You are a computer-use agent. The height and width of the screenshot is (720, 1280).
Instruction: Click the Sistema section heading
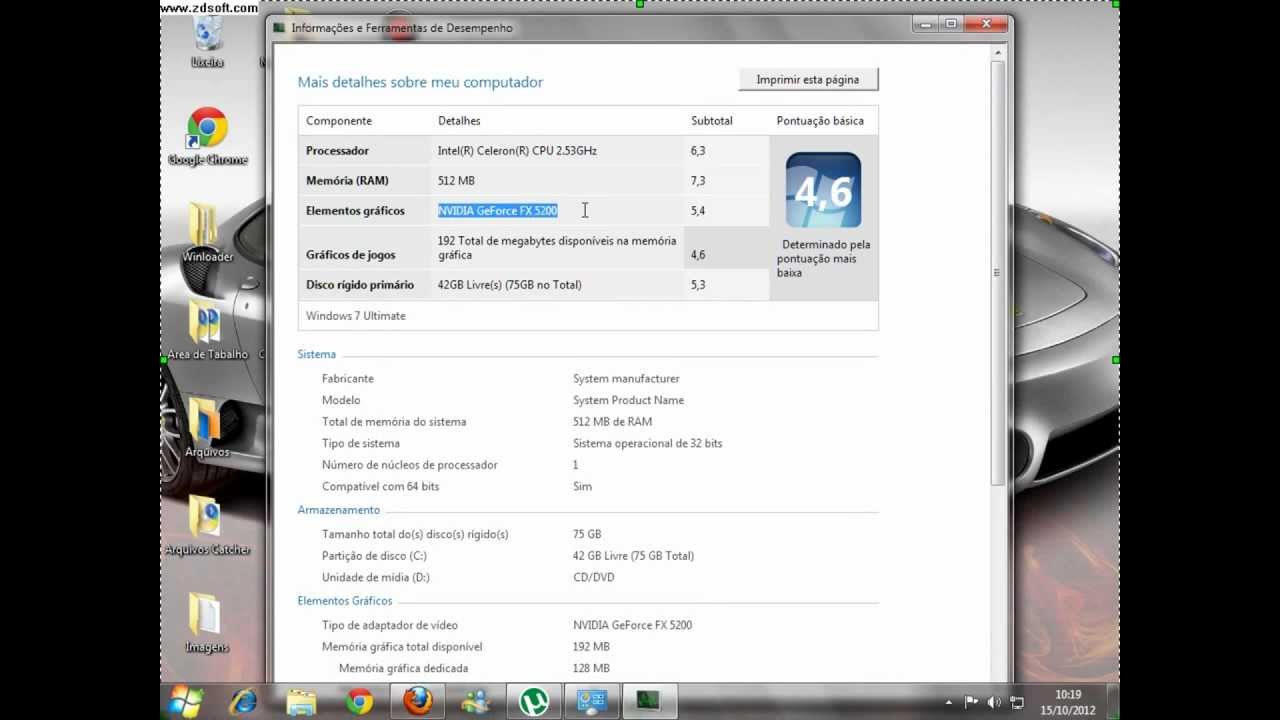click(x=317, y=354)
